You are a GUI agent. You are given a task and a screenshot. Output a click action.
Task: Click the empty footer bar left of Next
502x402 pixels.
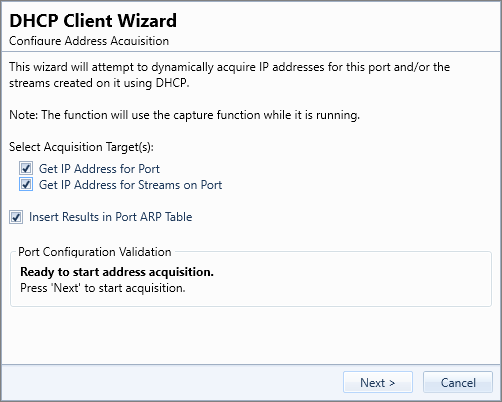[x=172, y=382]
